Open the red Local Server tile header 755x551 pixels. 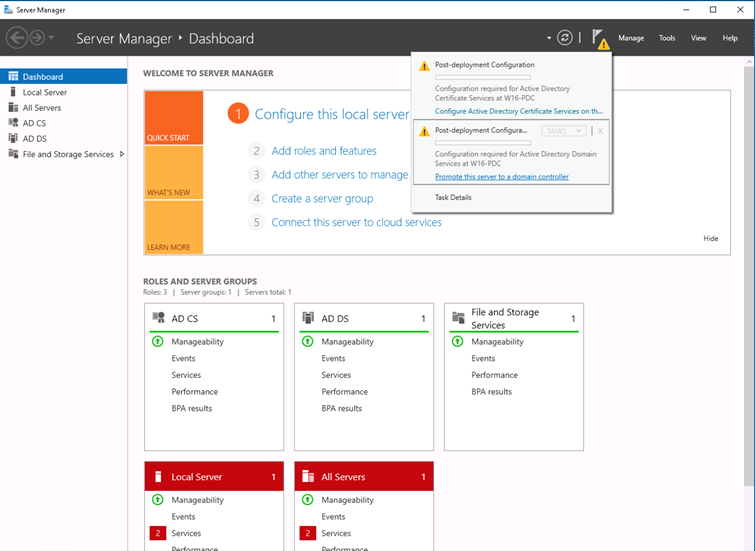pos(214,476)
